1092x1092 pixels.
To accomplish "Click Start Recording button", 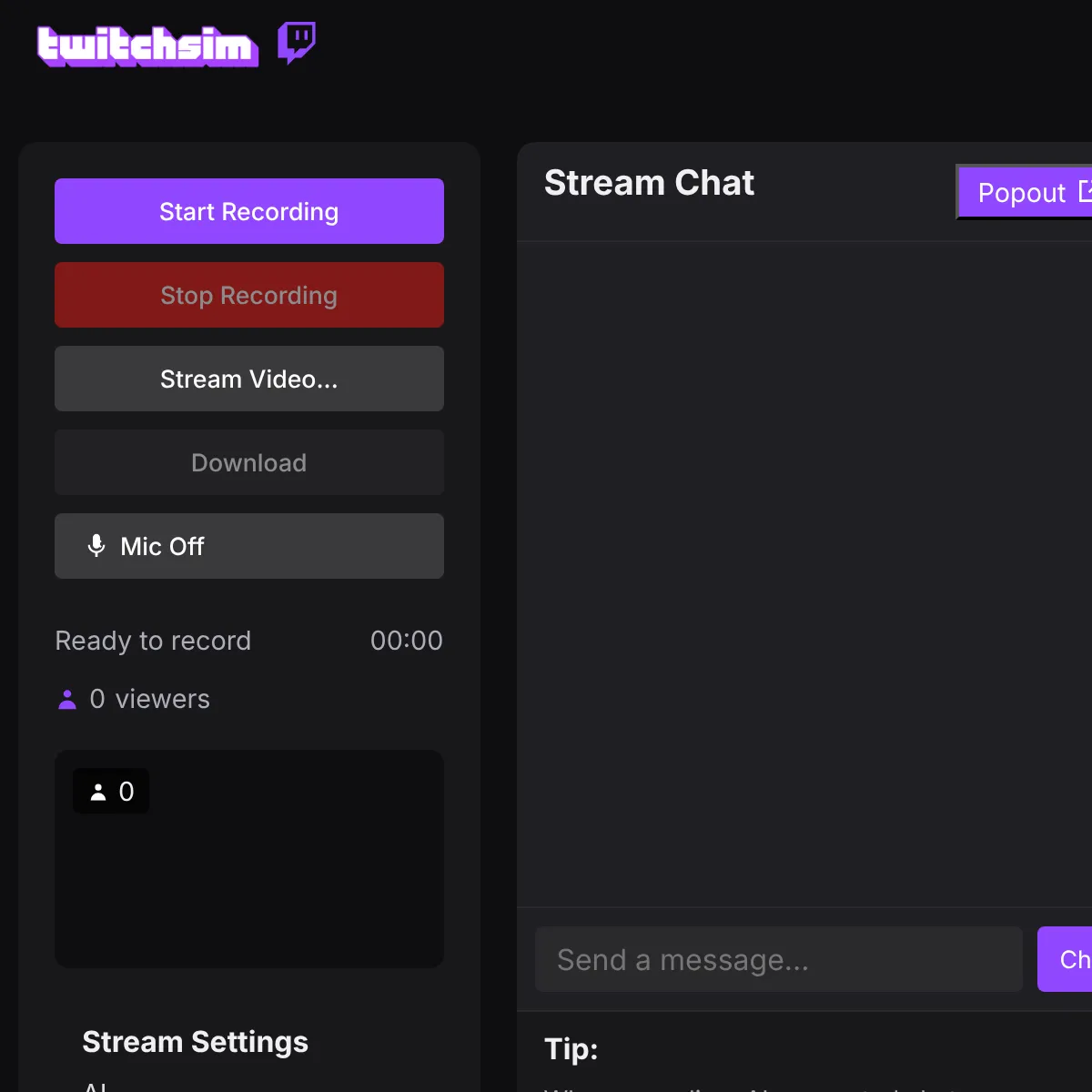I will click(249, 211).
